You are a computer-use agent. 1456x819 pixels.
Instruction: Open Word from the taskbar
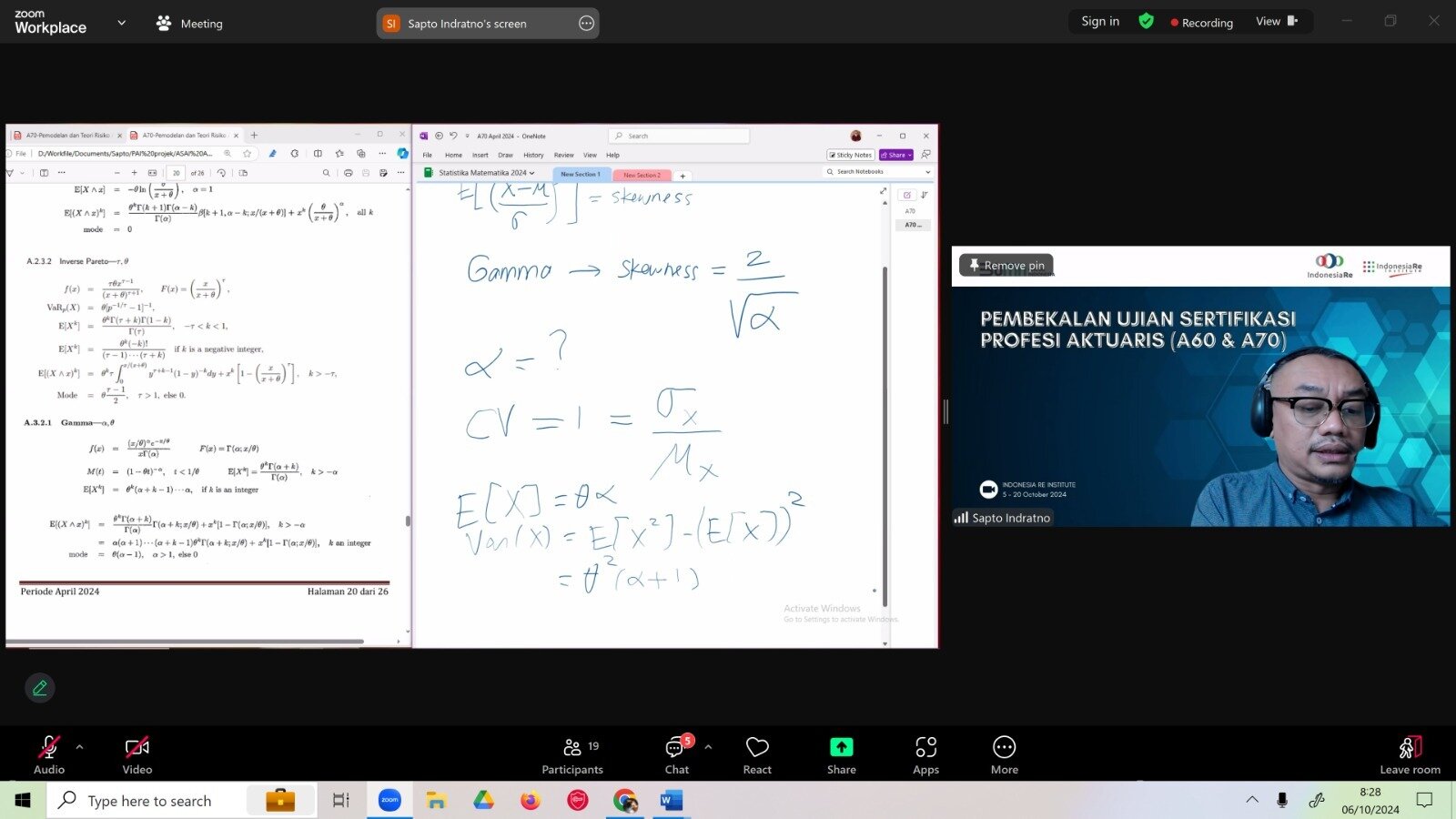[x=672, y=801]
